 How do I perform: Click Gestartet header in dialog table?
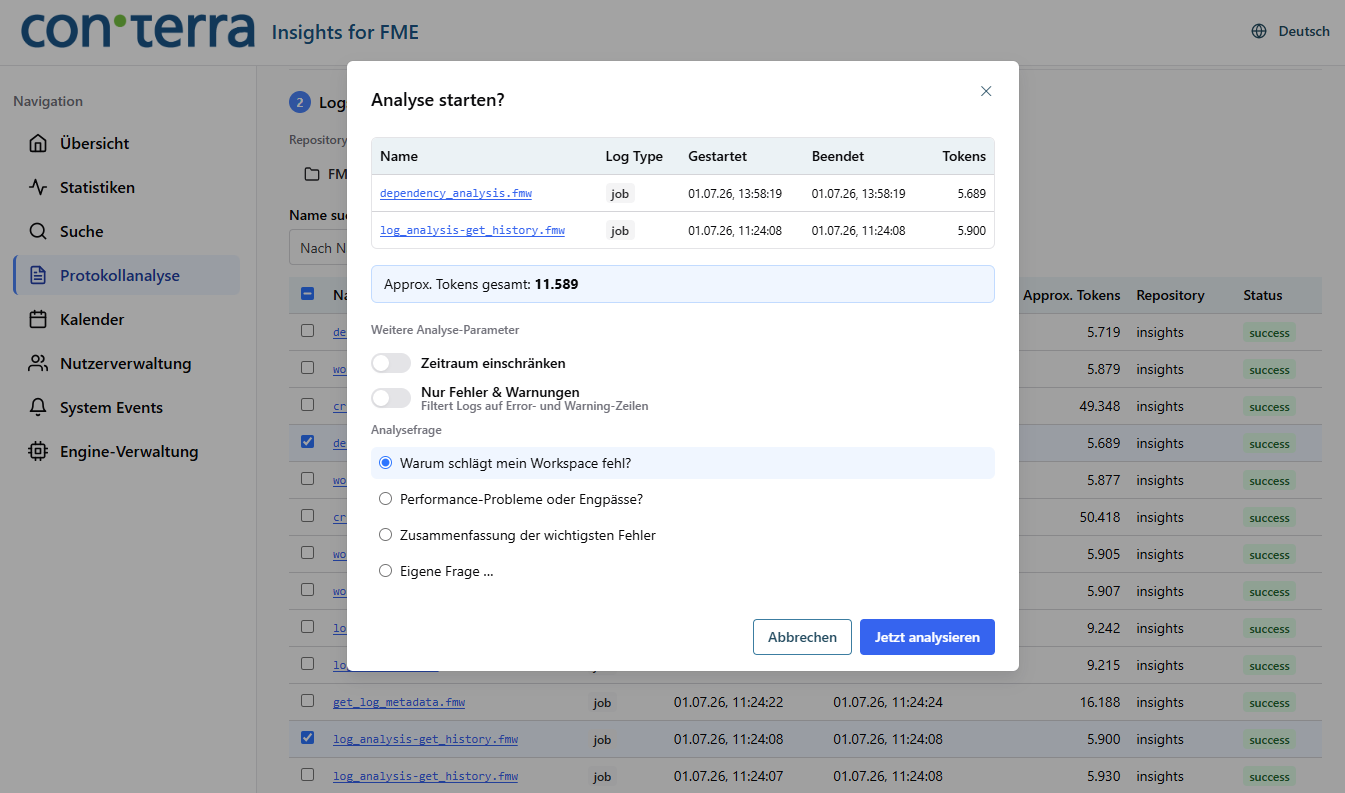(x=717, y=156)
